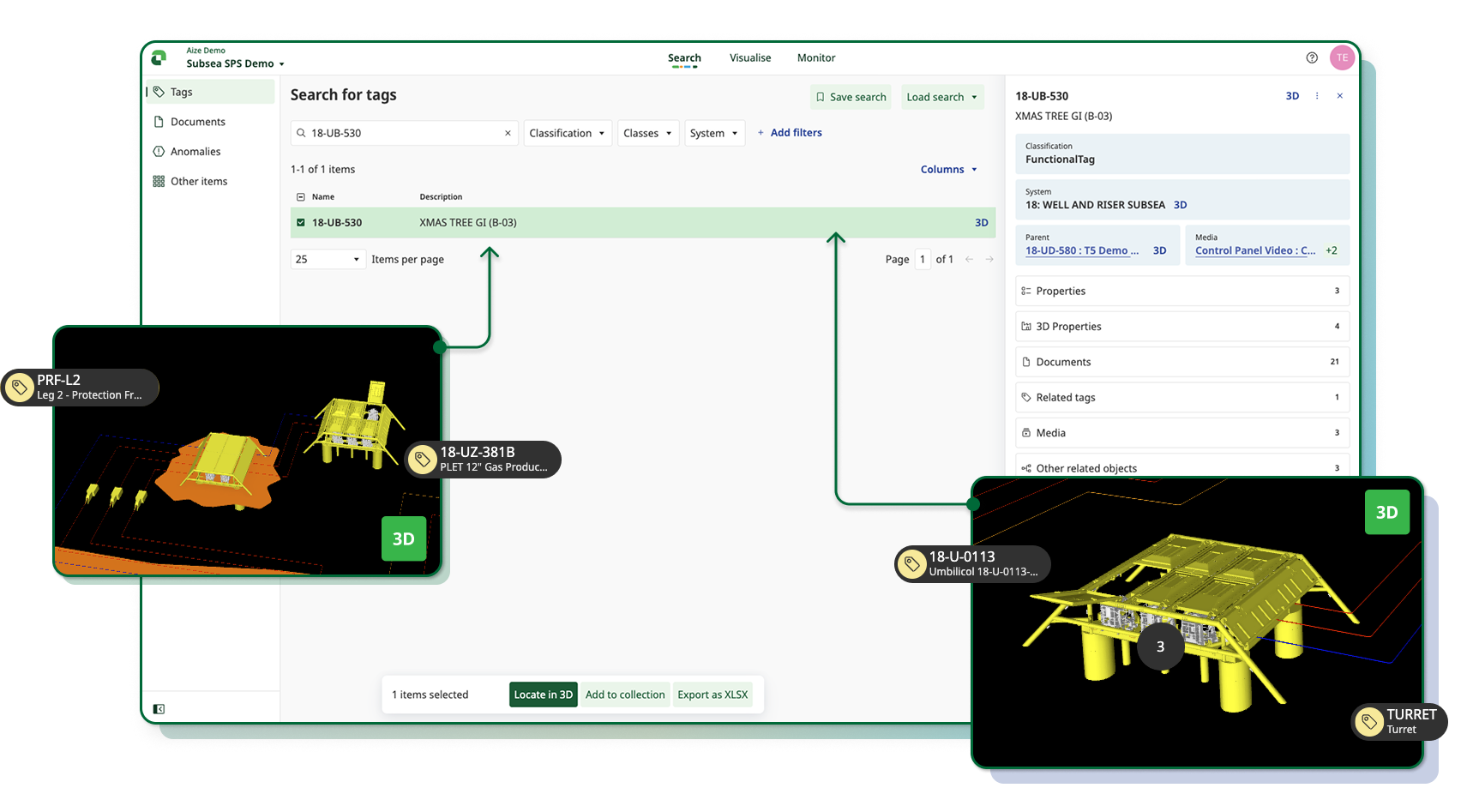Switch to the Visualise tab
The image size is (1473, 812).
click(749, 57)
